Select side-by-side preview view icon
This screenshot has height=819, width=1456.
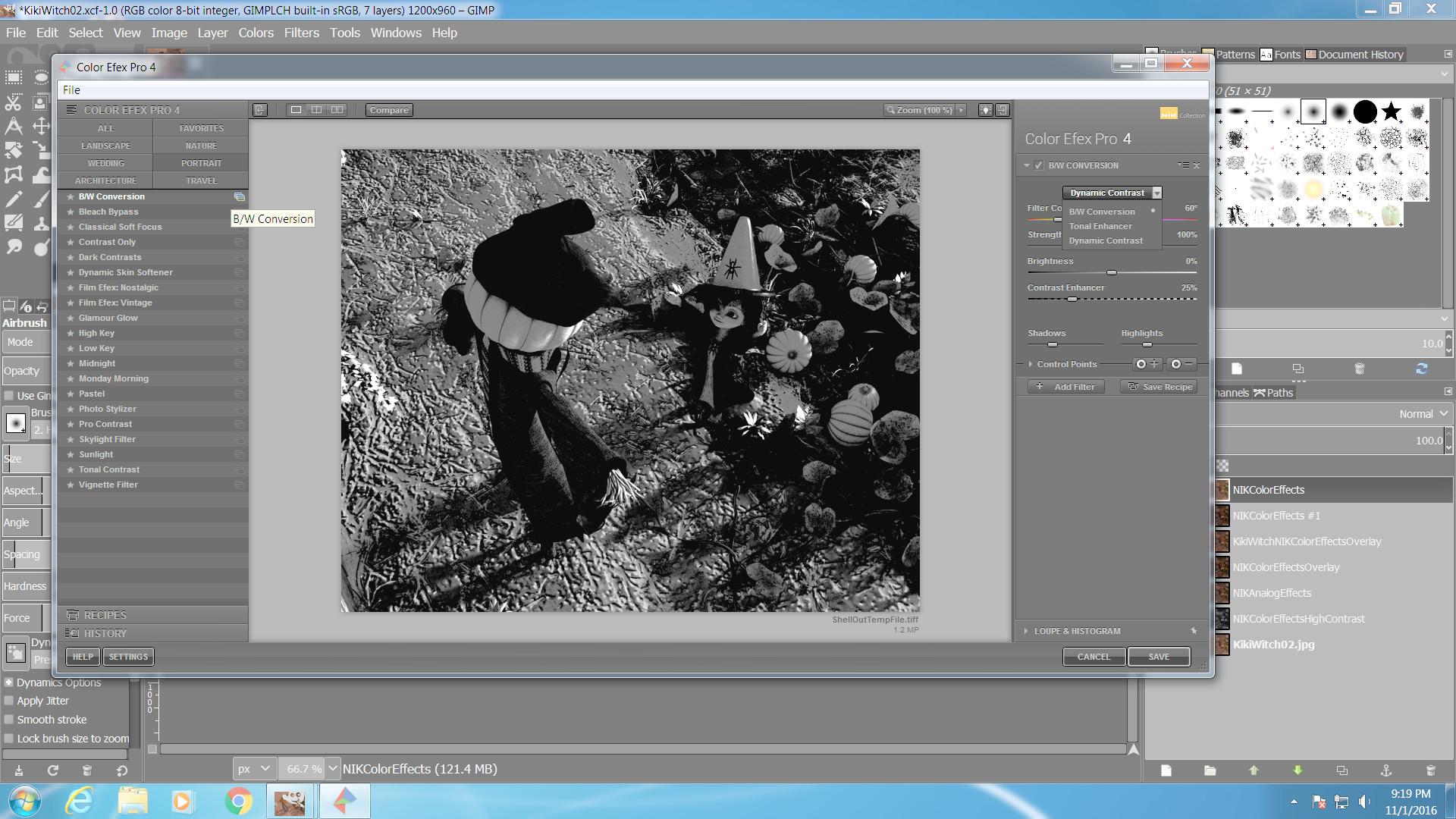click(x=337, y=110)
